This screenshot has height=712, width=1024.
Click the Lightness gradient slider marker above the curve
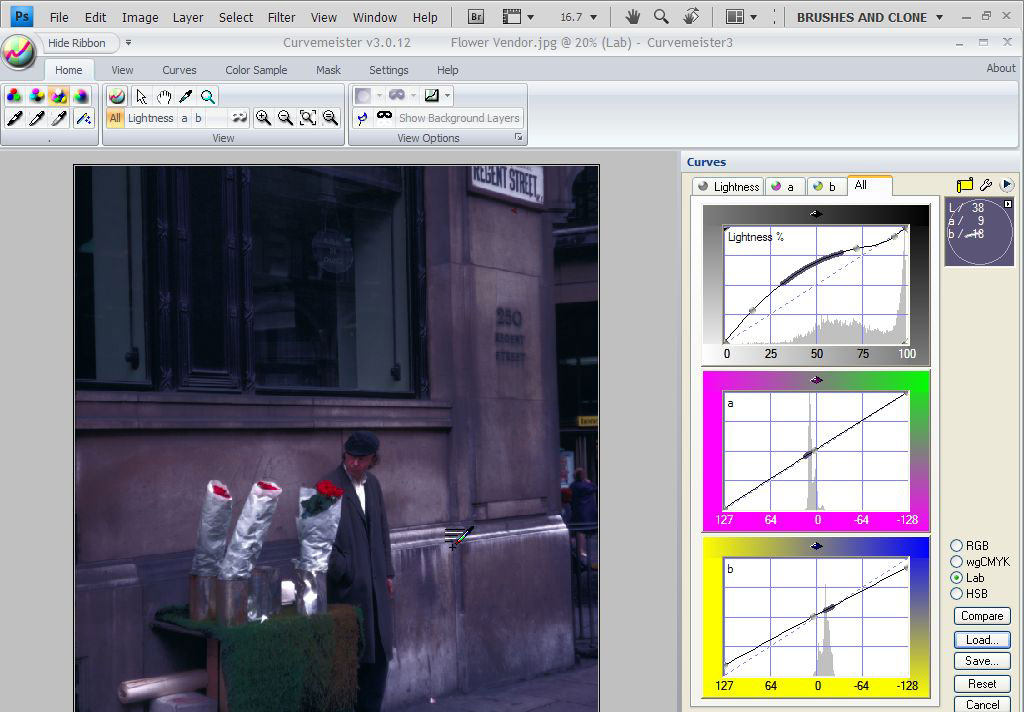click(816, 214)
